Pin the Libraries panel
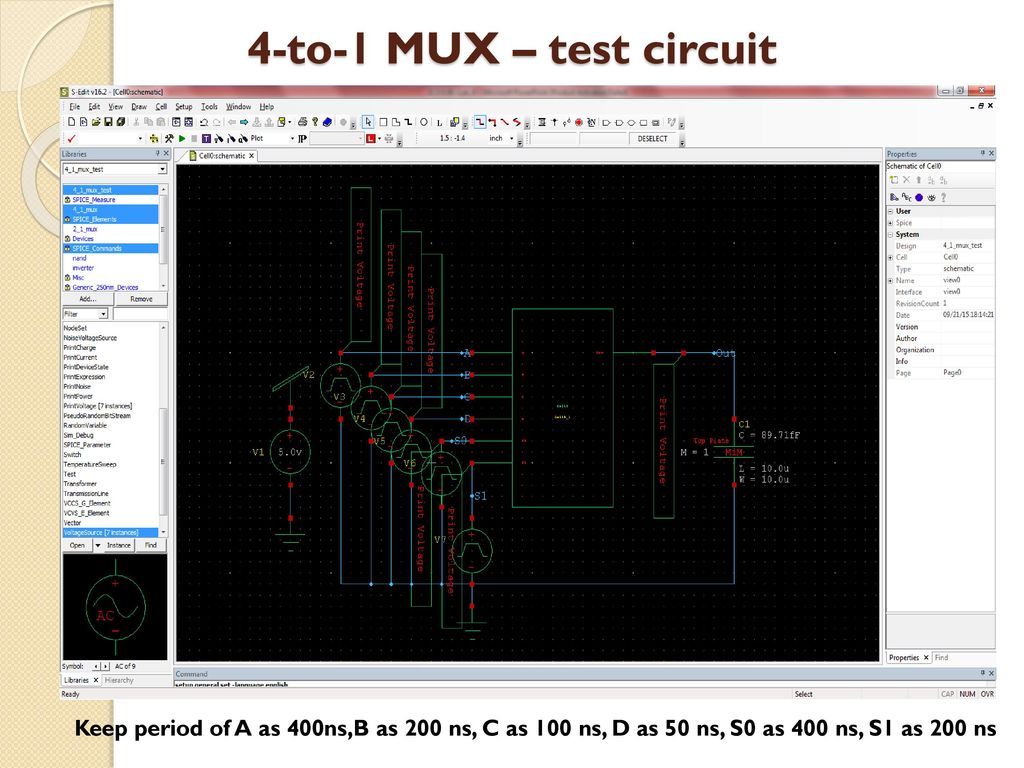This screenshot has width=1024, height=768. coord(157,153)
